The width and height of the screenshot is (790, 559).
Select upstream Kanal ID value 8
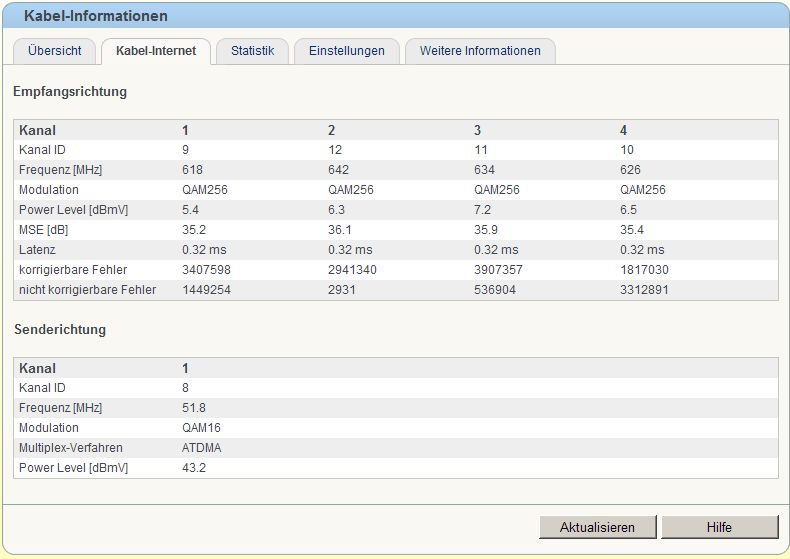click(x=185, y=388)
